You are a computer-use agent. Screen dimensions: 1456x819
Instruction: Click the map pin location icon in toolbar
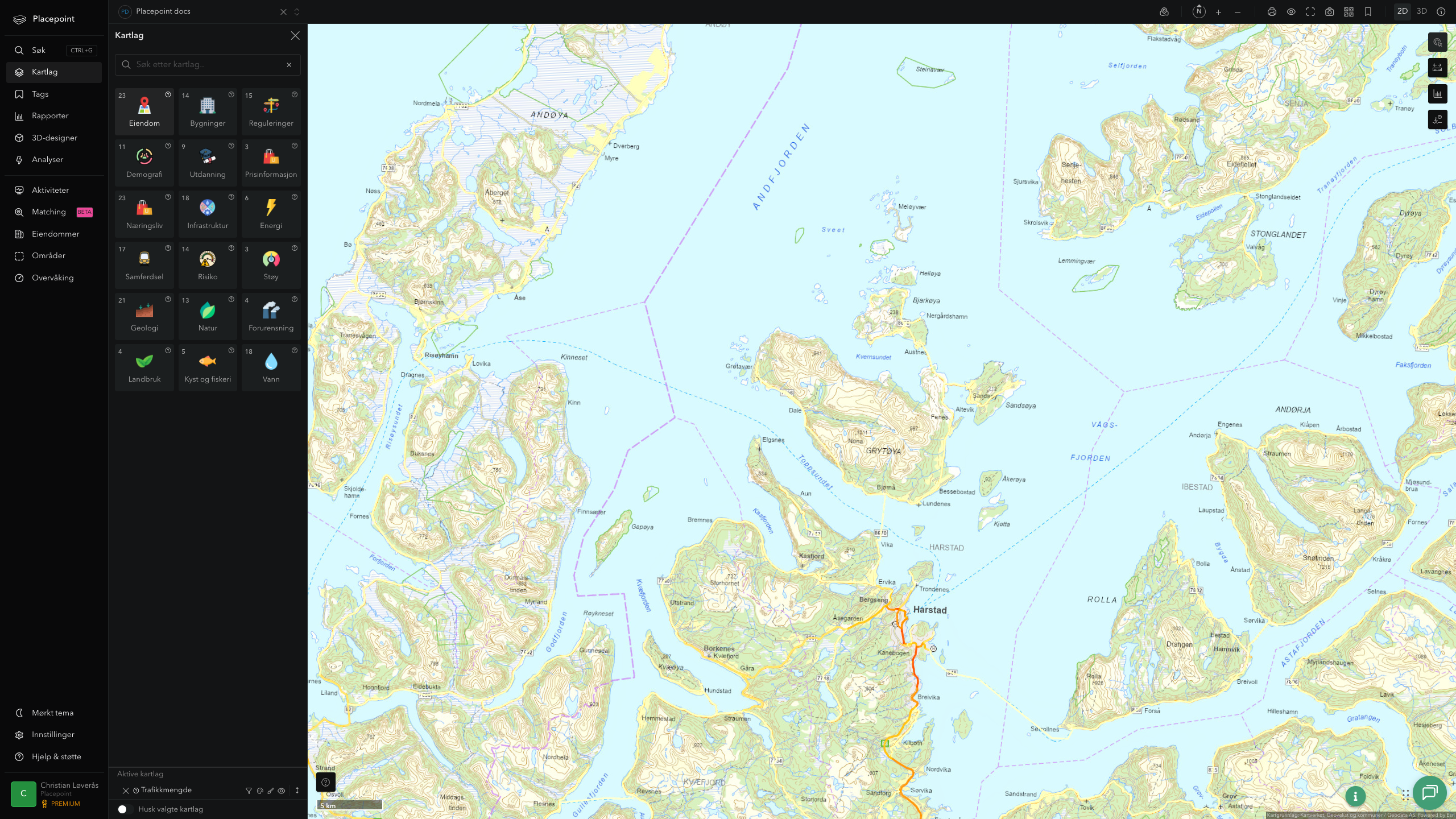click(x=1164, y=12)
